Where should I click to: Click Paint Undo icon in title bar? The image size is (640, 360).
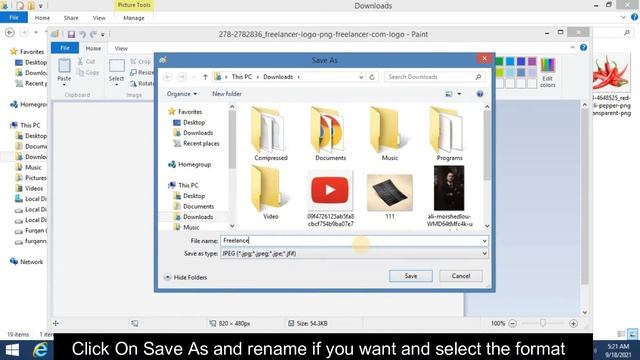click(x=82, y=35)
